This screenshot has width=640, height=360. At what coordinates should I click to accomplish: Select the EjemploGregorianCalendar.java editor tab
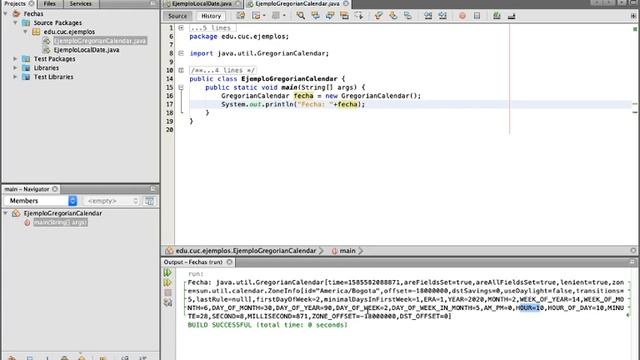pyautogui.click(x=298, y=4)
